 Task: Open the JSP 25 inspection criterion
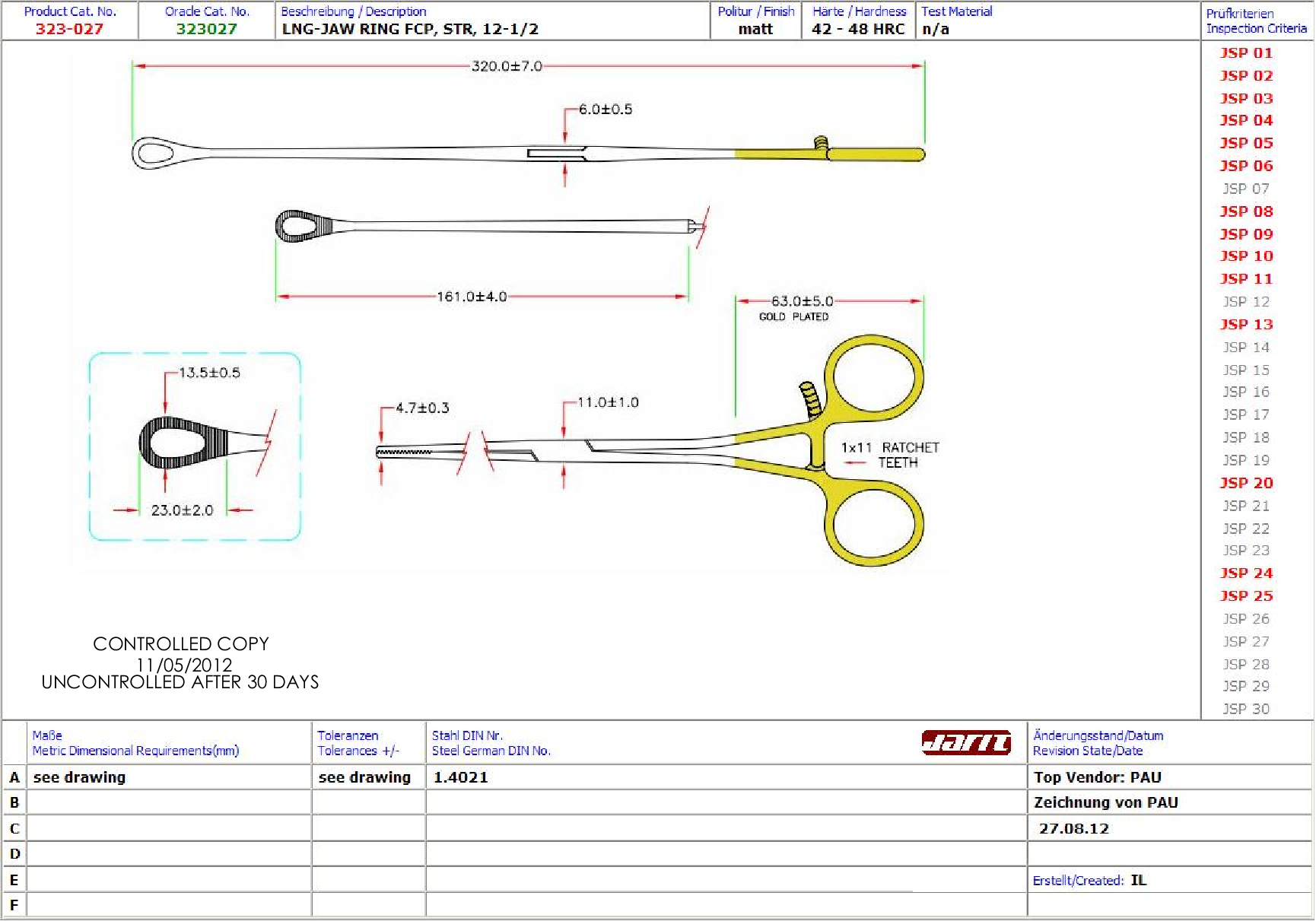pos(1245,596)
